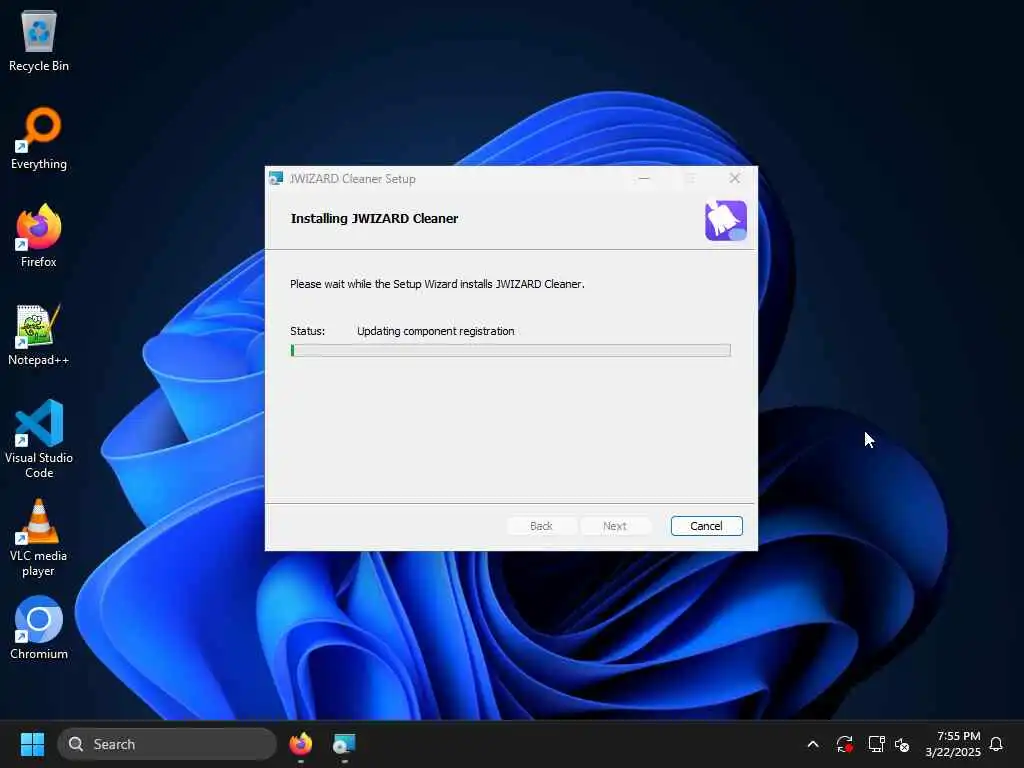Select the Visual Studio Code desktop shortcut
Image resolution: width=1024 pixels, height=768 pixels.
pyautogui.click(x=39, y=439)
